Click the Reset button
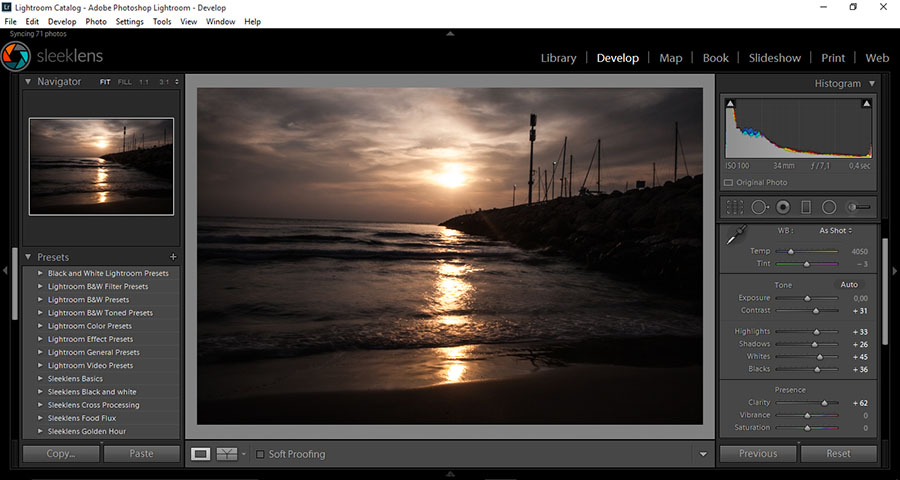Image resolution: width=900 pixels, height=480 pixels. pos(838,453)
